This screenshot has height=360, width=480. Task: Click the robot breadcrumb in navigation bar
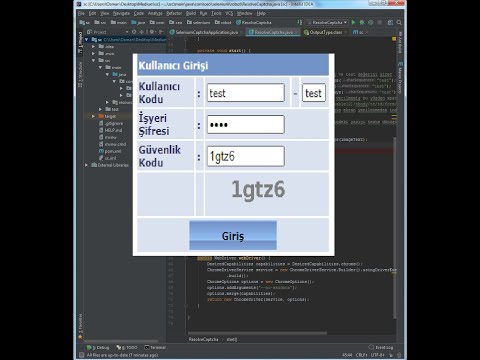pyautogui.click(x=223, y=22)
